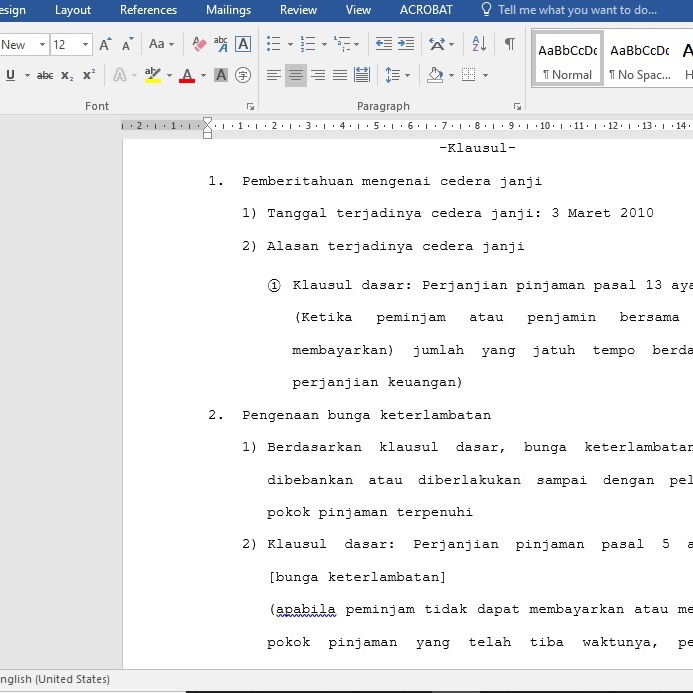Screen dimensions: 693x693
Task: Apply Justify paragraph alignment
Action: [340, 75]
